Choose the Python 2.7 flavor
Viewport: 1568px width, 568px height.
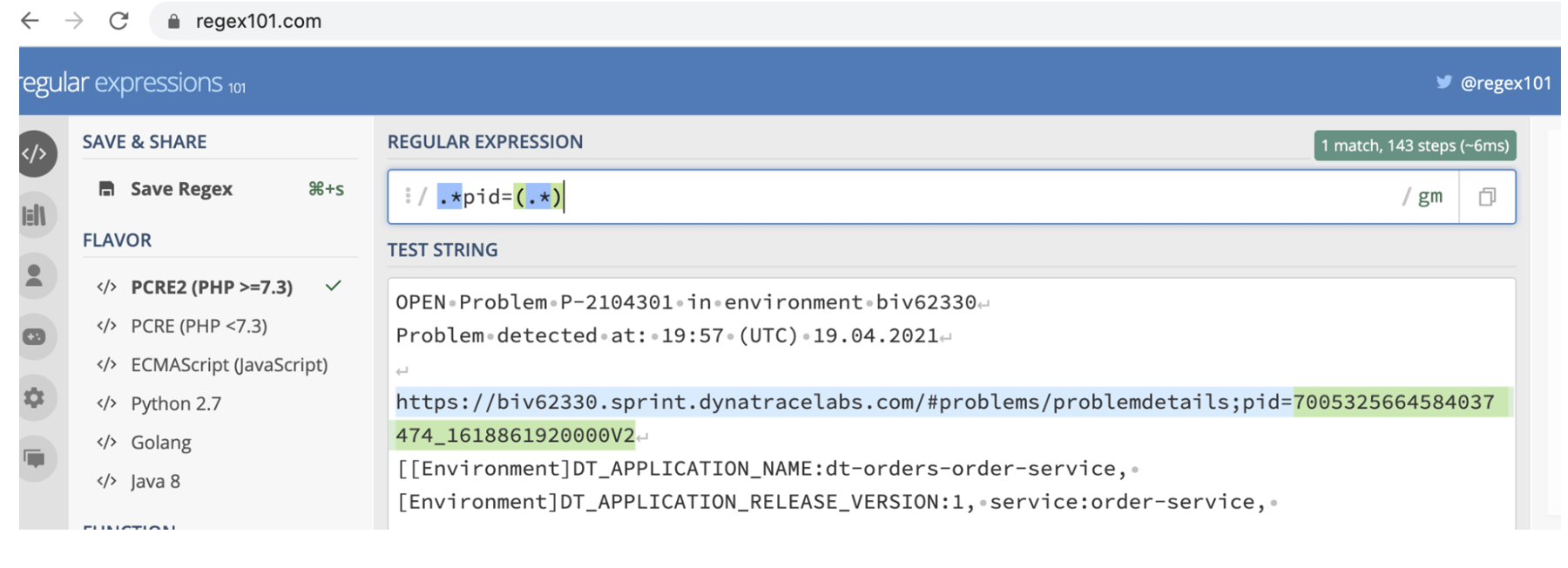(176, 403)
